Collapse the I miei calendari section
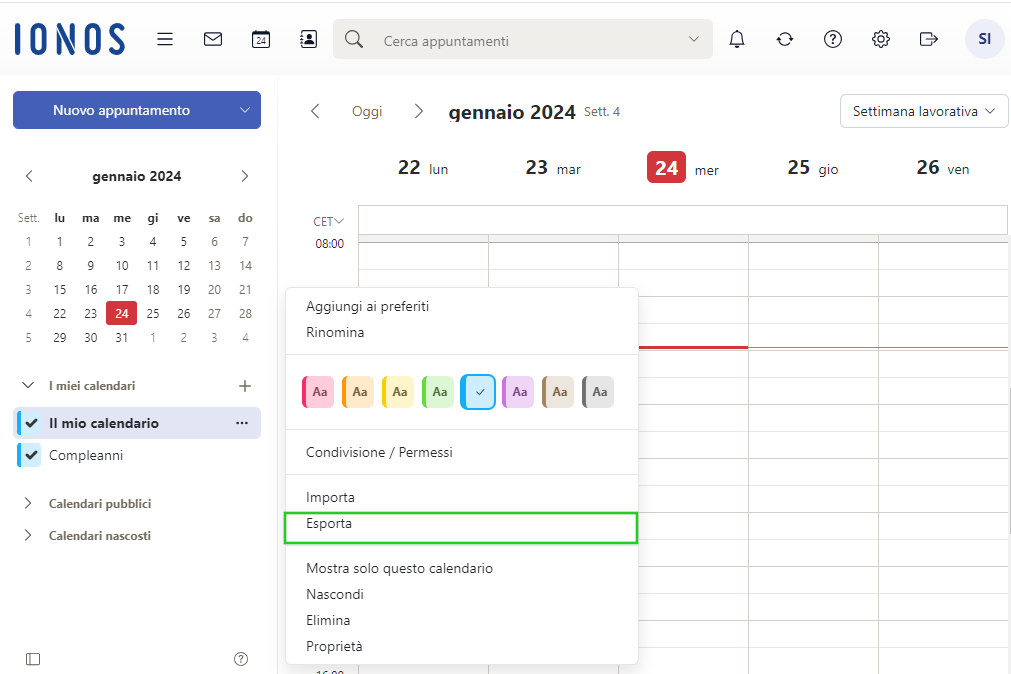The height and width of the screenshot is (674, 1011). click(28, 386)
